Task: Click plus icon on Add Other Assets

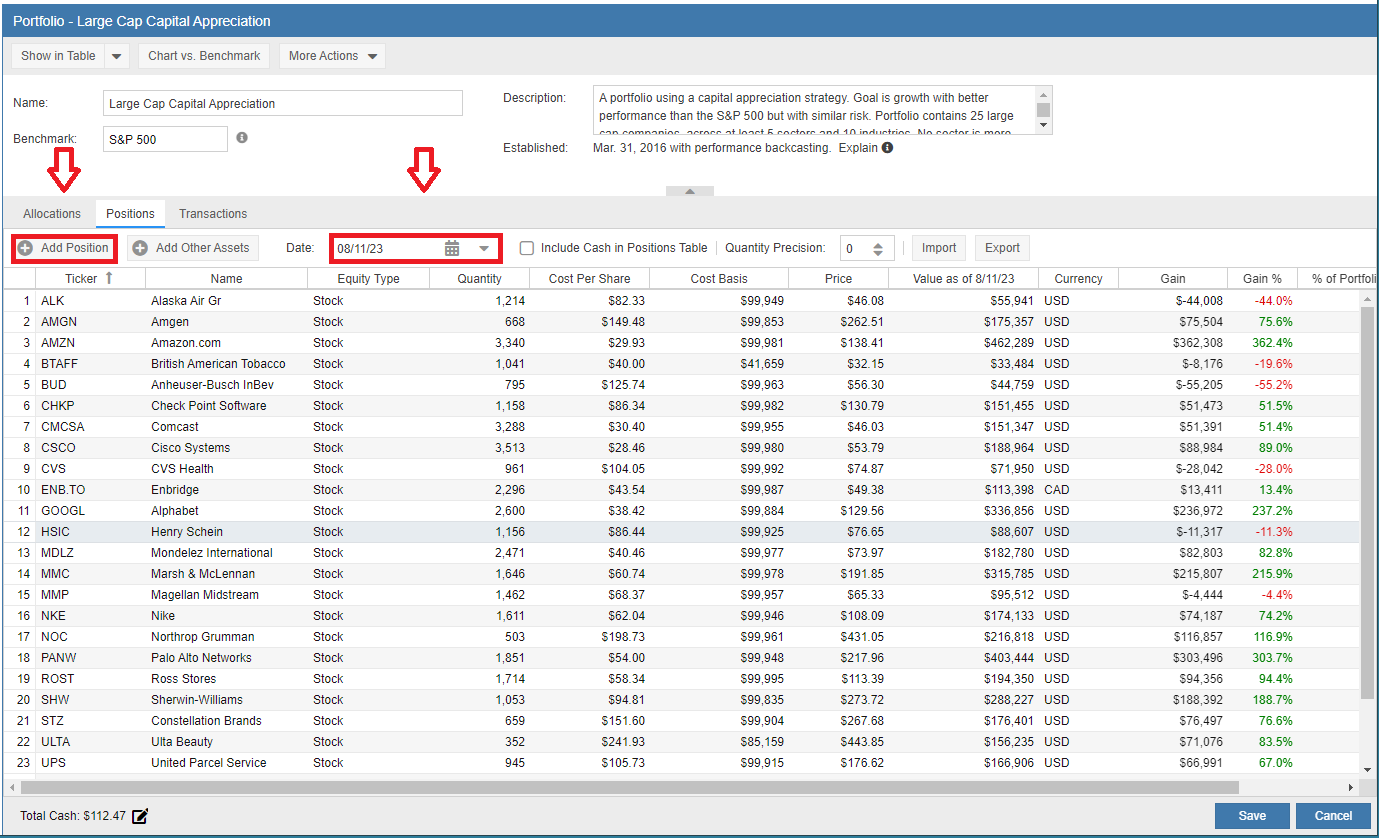Action: click(140, 248)
